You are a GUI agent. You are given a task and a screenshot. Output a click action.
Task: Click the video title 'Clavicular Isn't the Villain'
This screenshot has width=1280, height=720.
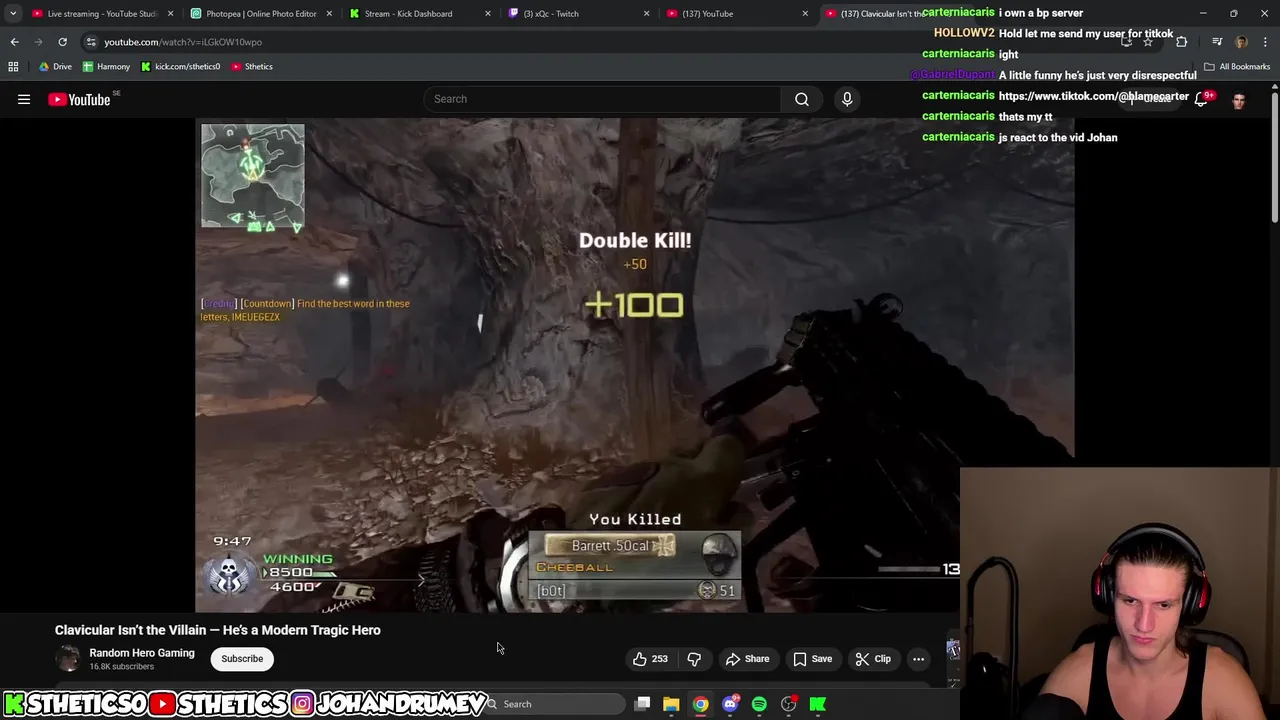point(218,630)
